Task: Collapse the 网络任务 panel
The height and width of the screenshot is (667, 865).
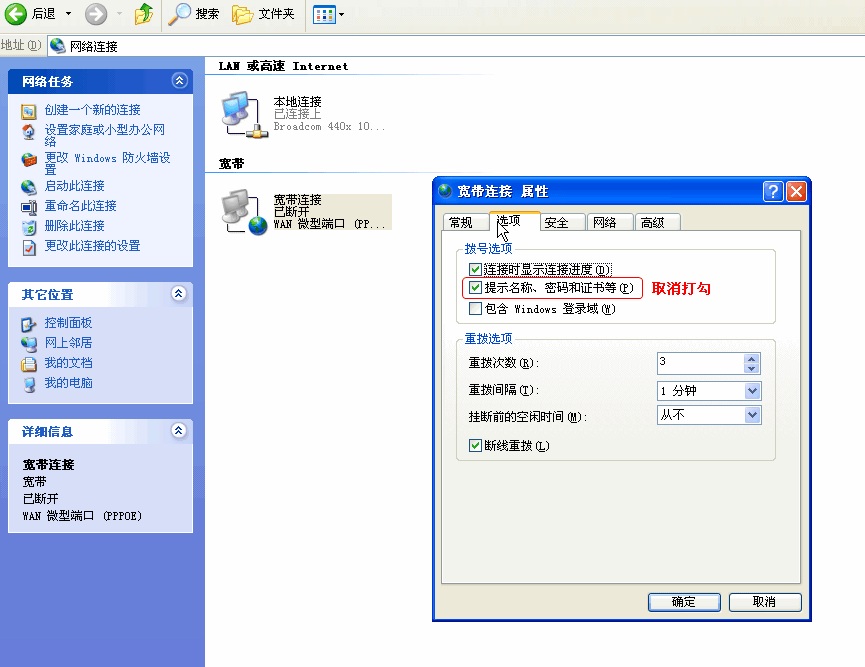Action: pos(180,81)
